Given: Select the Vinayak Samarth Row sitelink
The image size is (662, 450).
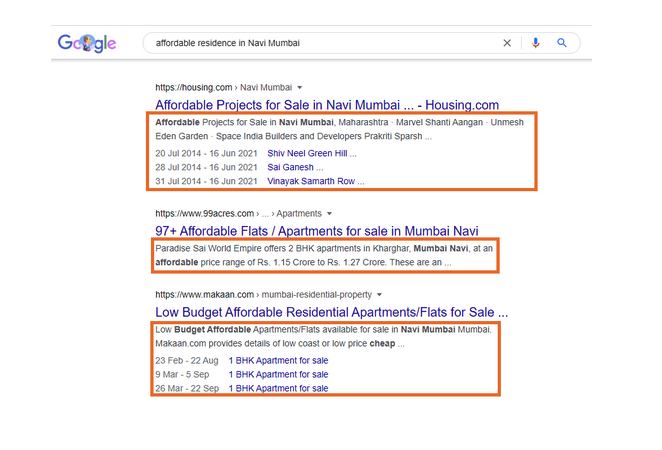Looking at the screenshot, I should click(316, 181).
